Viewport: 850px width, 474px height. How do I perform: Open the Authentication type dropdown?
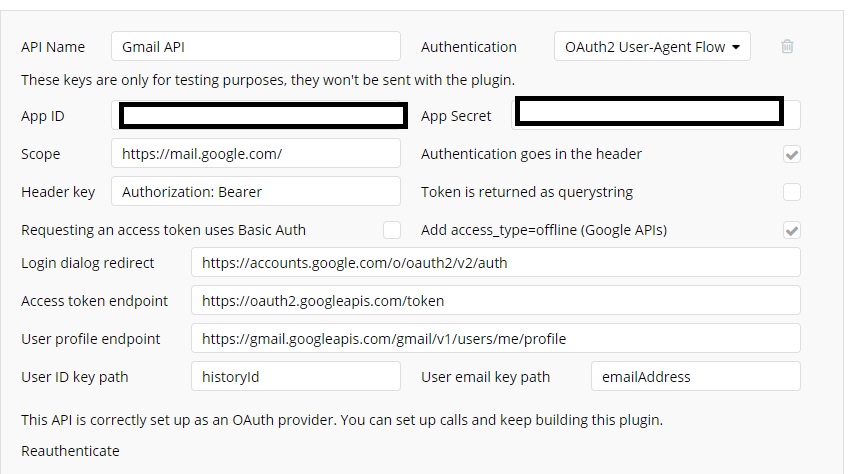click(x=652, y=47)
